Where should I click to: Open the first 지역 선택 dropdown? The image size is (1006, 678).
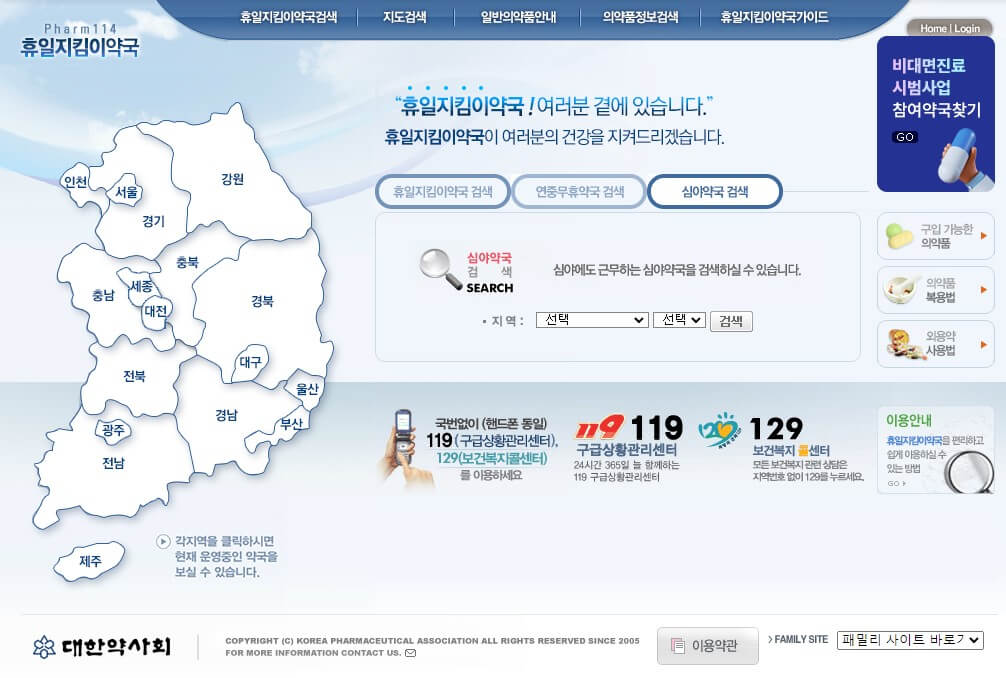[592, 319]
